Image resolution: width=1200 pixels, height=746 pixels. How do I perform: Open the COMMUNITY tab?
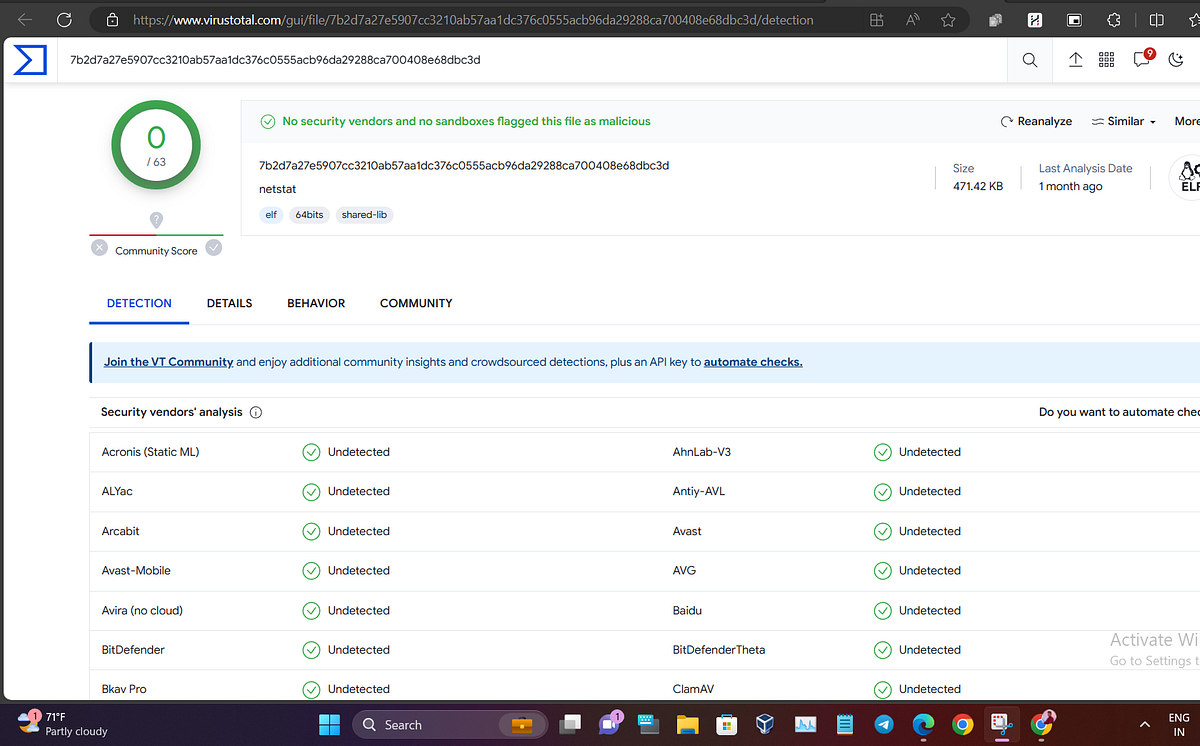pos(416,303)
